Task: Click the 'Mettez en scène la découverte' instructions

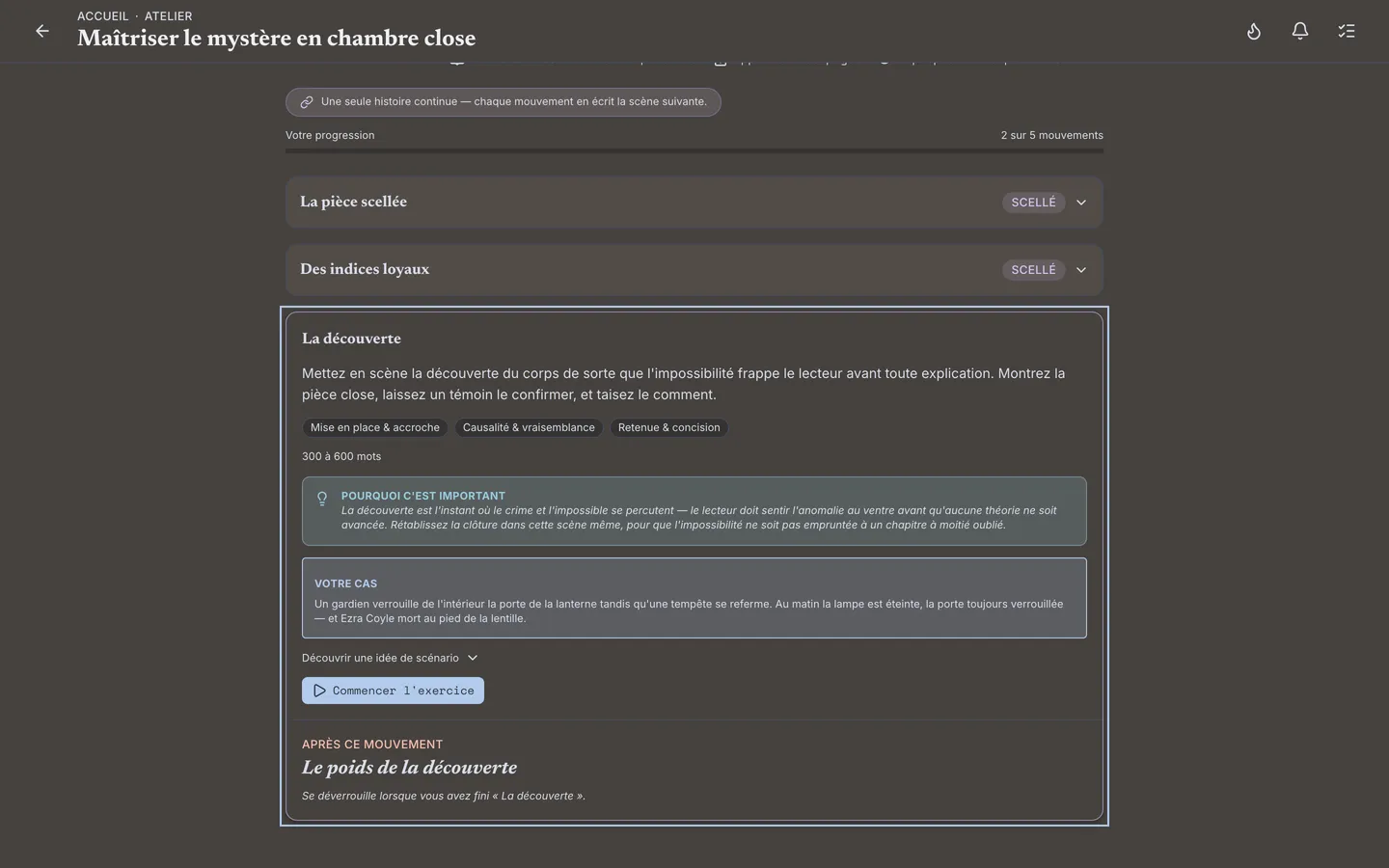Action: click(x=684, y=384)
